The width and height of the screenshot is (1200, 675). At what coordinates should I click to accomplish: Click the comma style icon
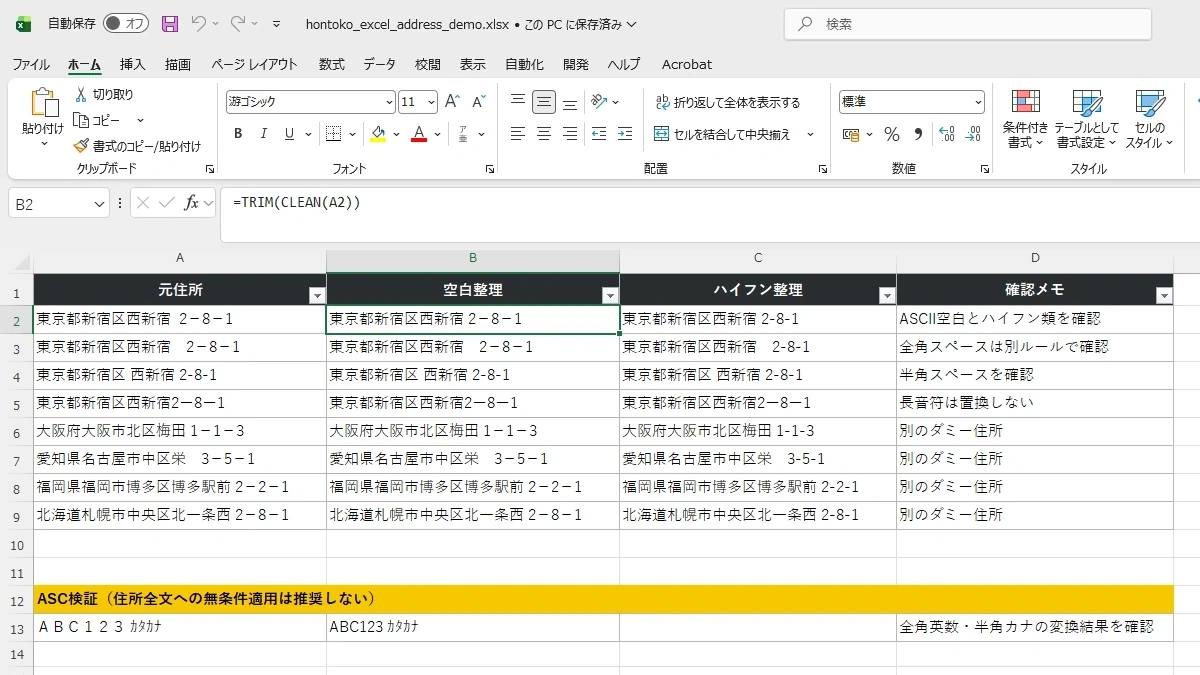[918, 134]
